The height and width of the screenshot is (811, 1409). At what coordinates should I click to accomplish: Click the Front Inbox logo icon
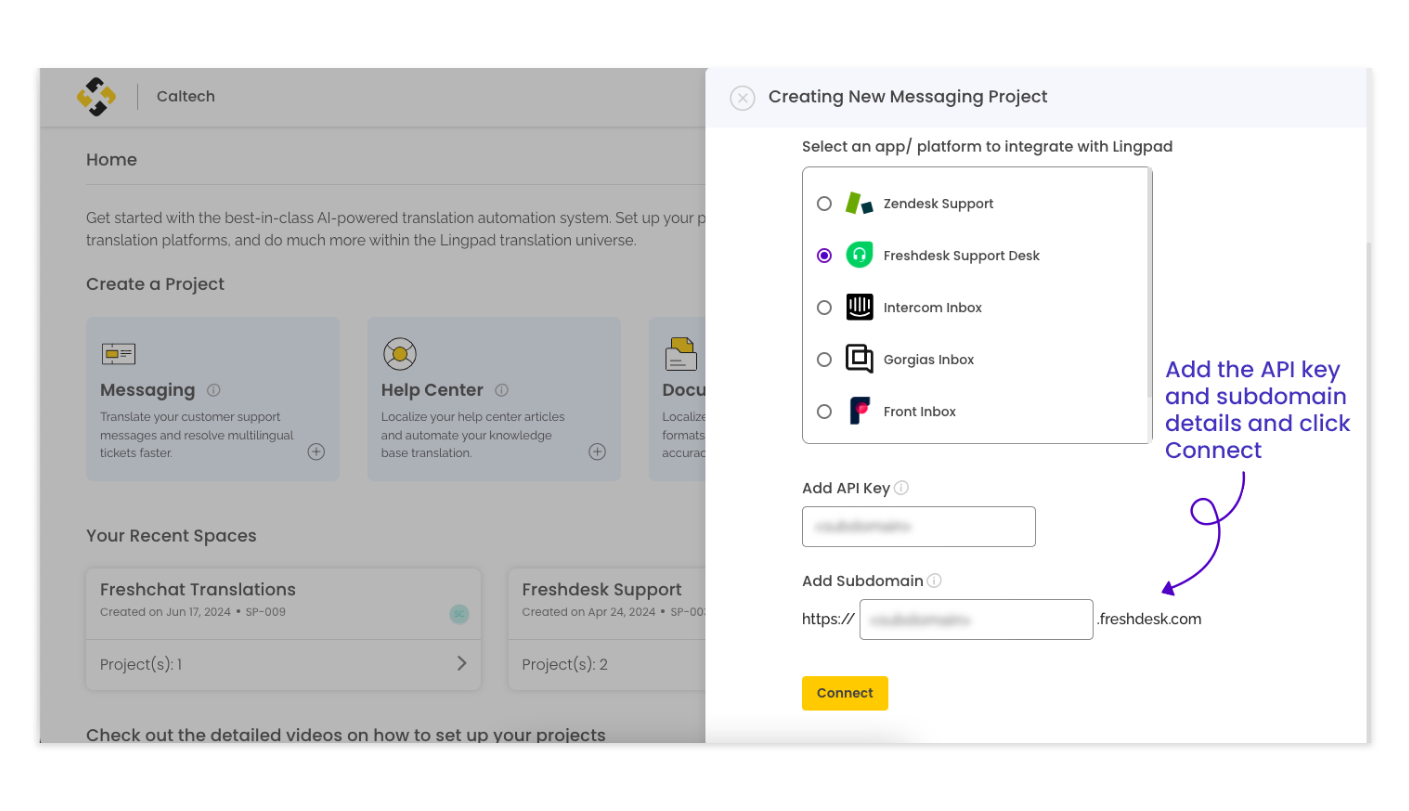point(859,411)
